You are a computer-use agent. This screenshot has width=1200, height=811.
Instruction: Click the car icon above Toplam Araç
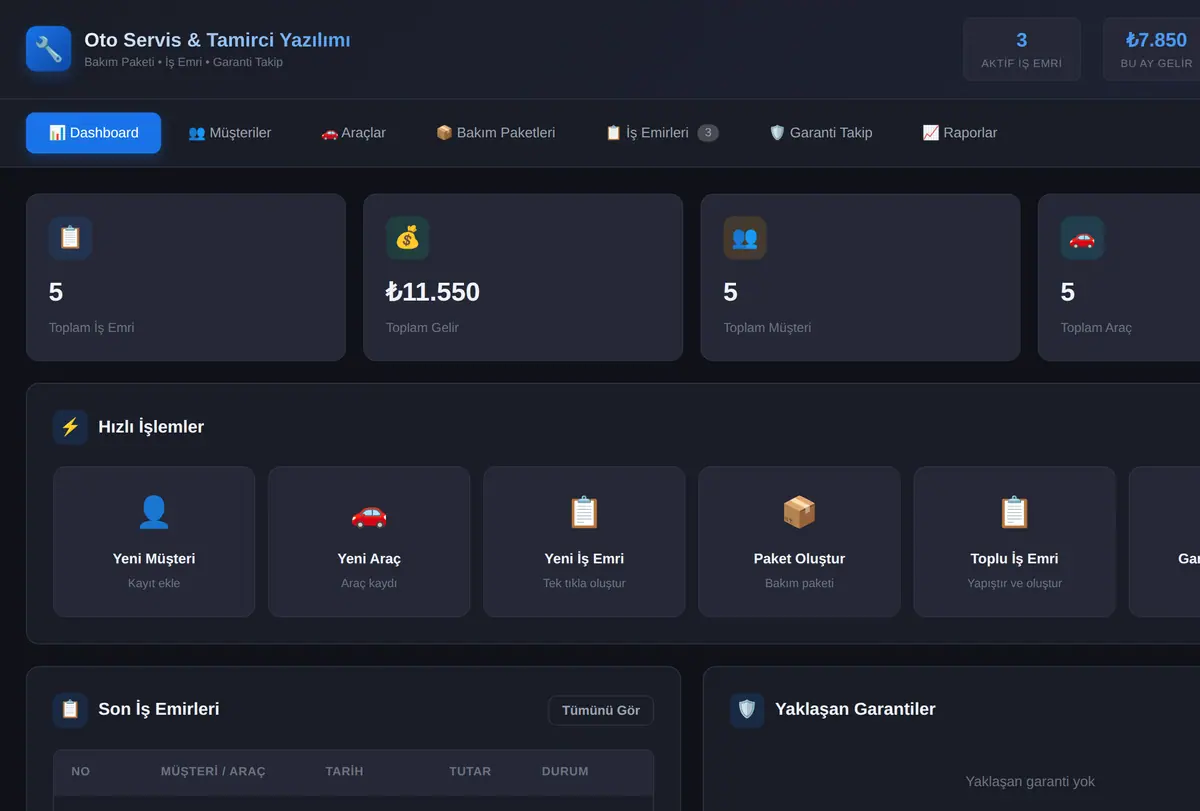(1082, 238)
